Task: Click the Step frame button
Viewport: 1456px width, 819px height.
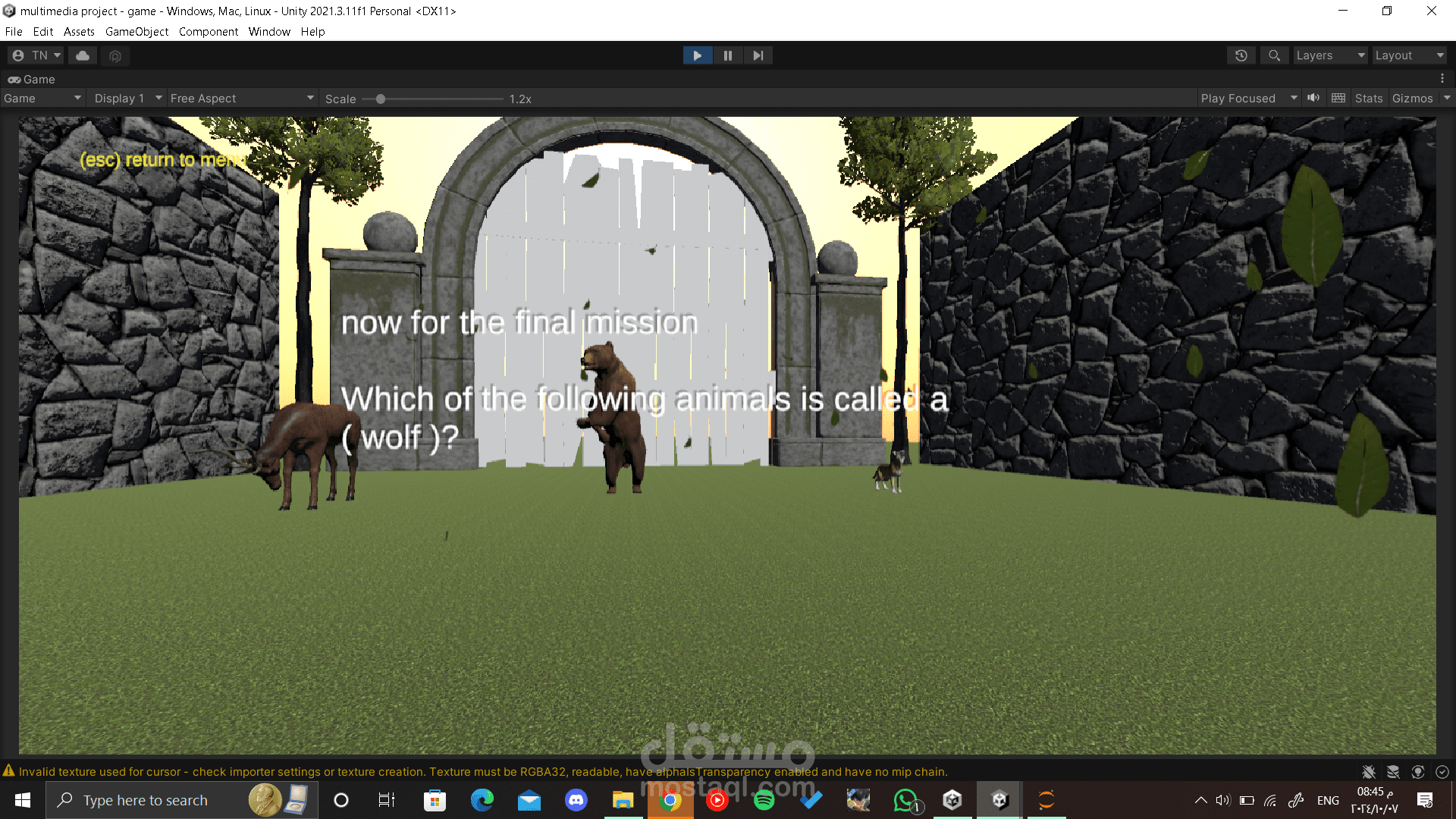Action: [x=758, y=55]
